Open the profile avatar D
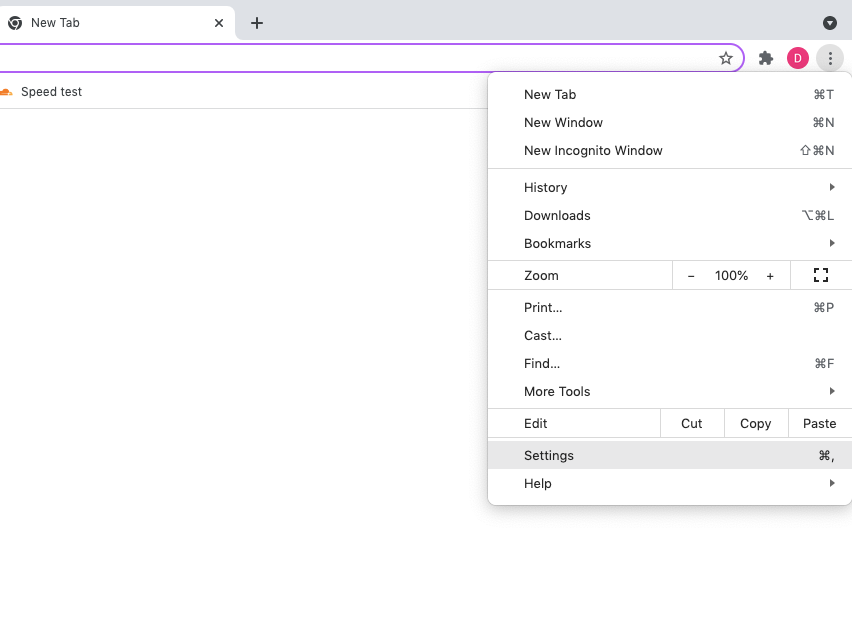 click(798, 58)
